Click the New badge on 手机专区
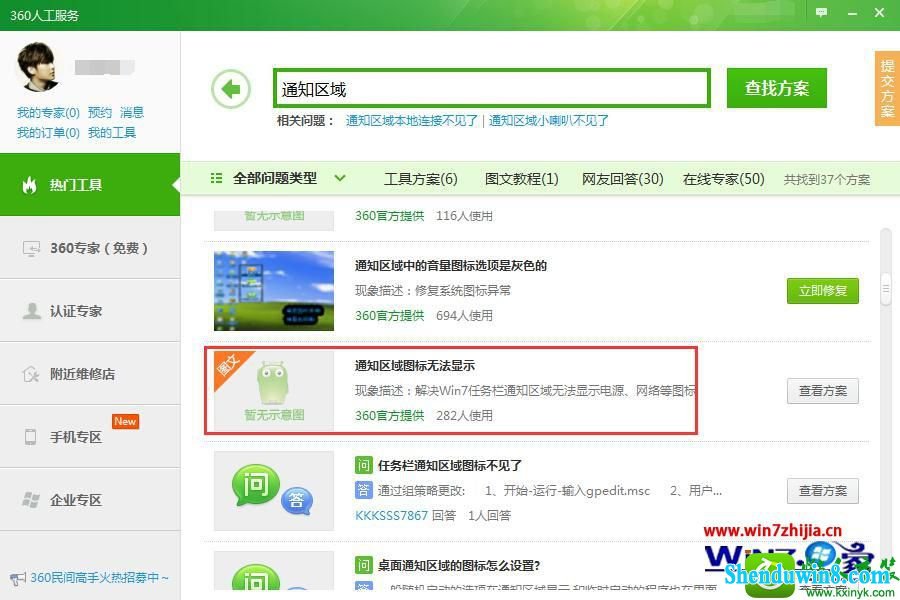Screen dimensions: 900x600 pos(125,421)
